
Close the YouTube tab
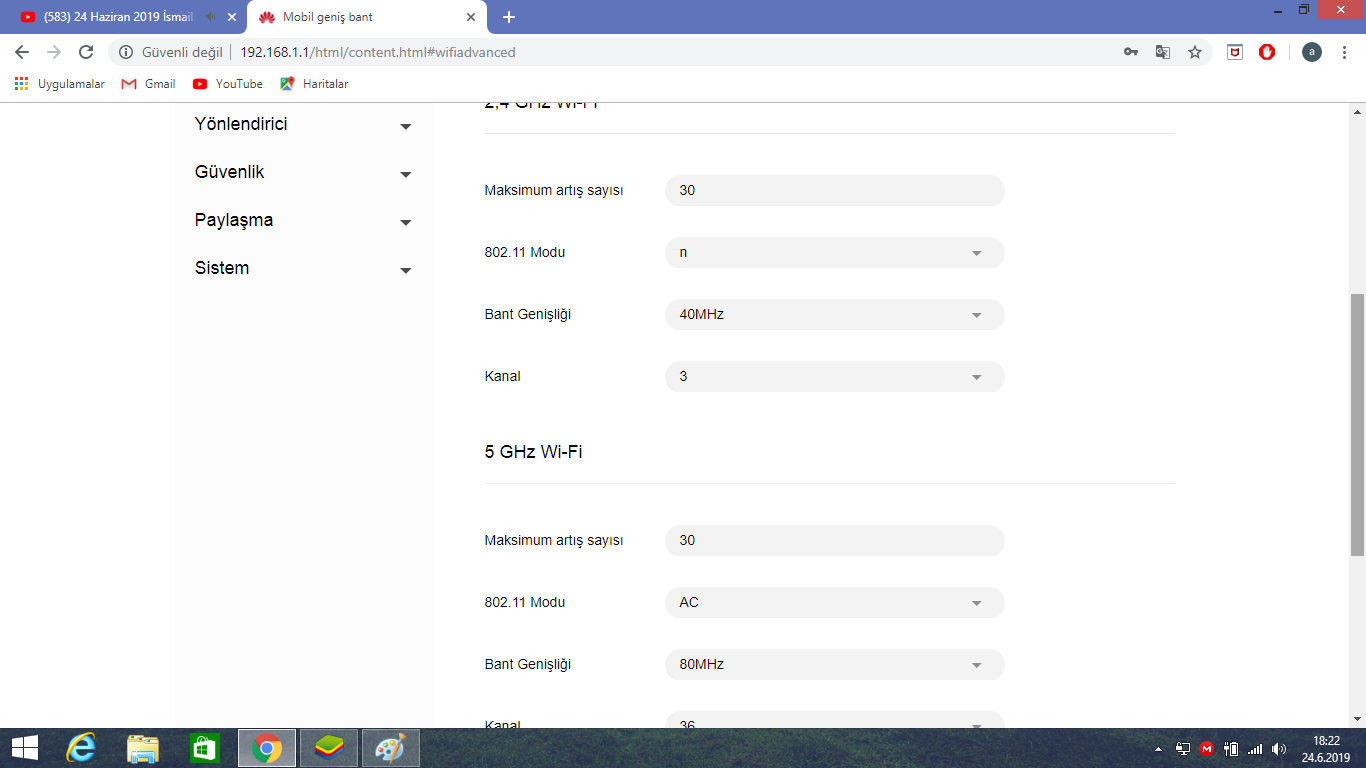click(232, 17)
